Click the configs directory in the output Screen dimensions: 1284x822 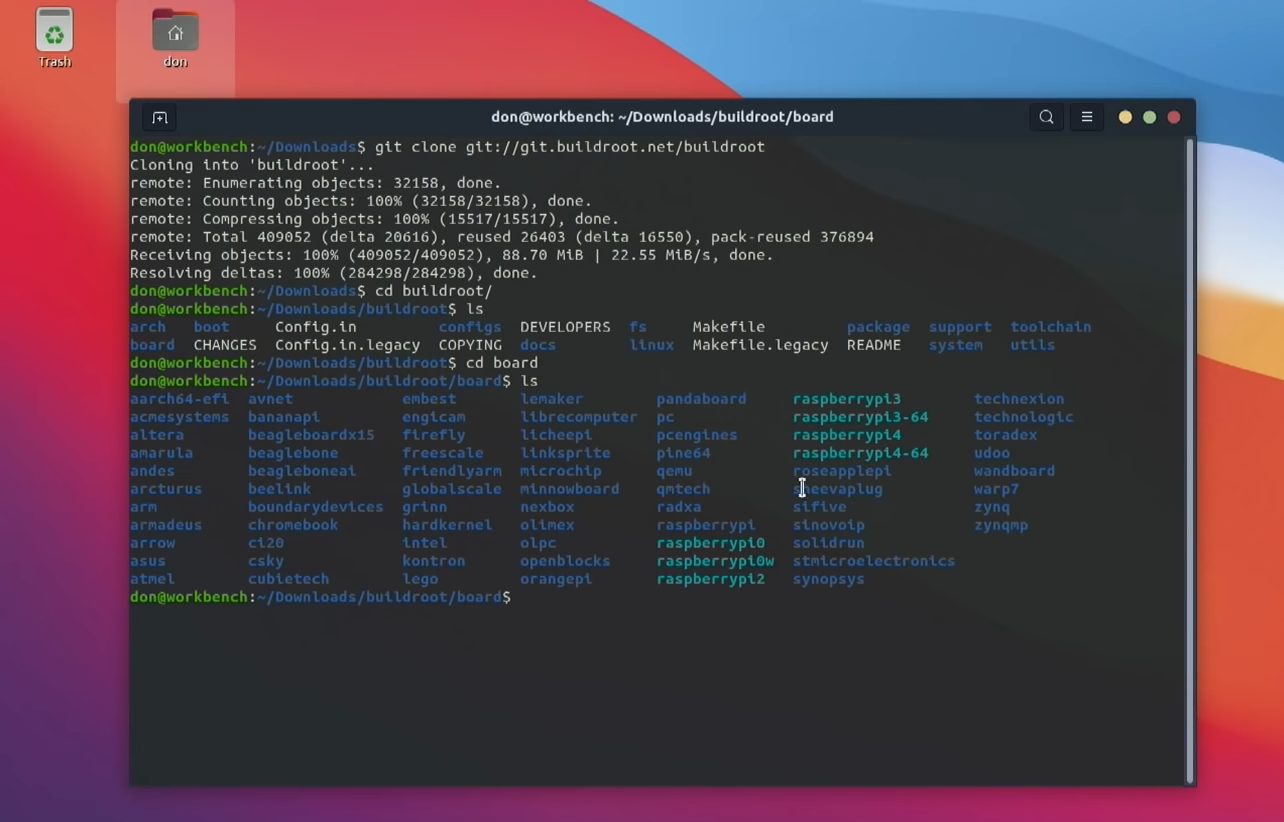click(470, 326)
